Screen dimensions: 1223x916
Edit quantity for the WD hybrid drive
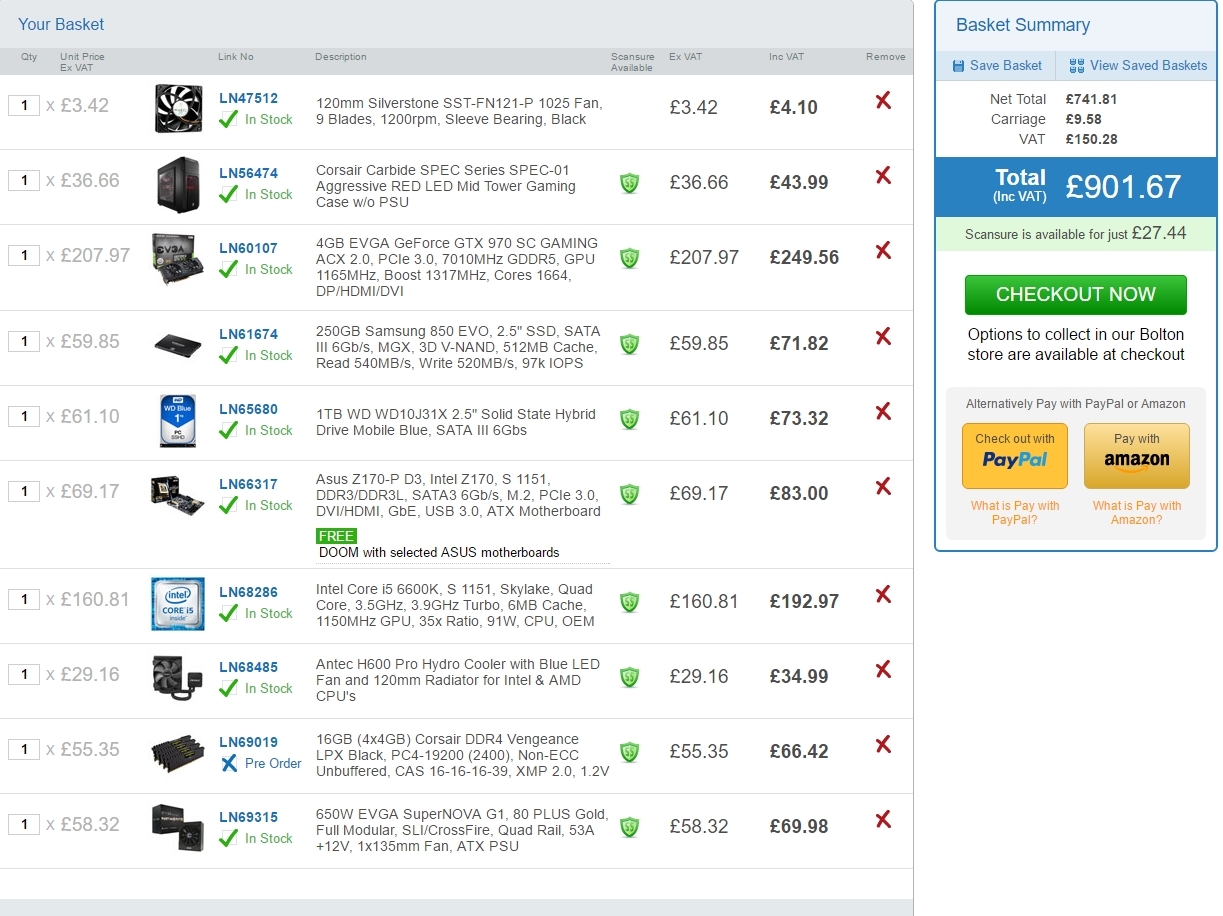[x=24, y=416]
